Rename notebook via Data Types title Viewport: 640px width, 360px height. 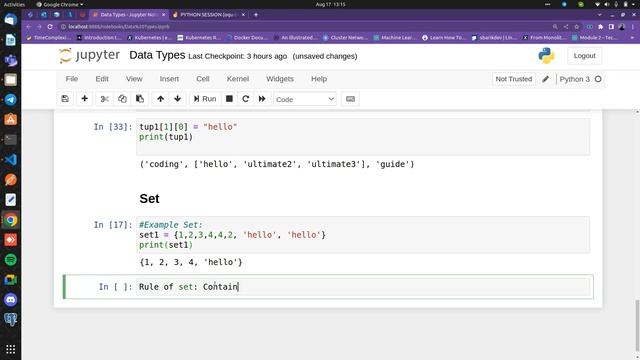tap(157, 55)
